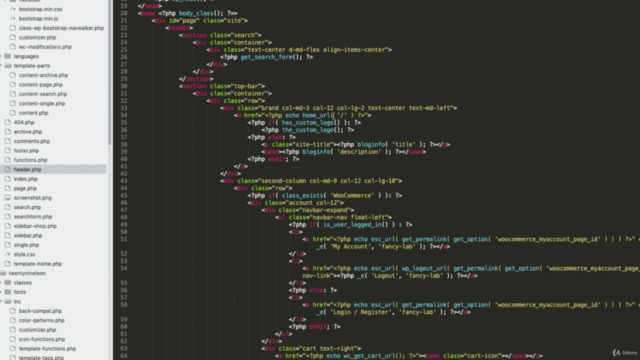
Task: Open content-archive.php file
Action: click(x=43, y=75)
